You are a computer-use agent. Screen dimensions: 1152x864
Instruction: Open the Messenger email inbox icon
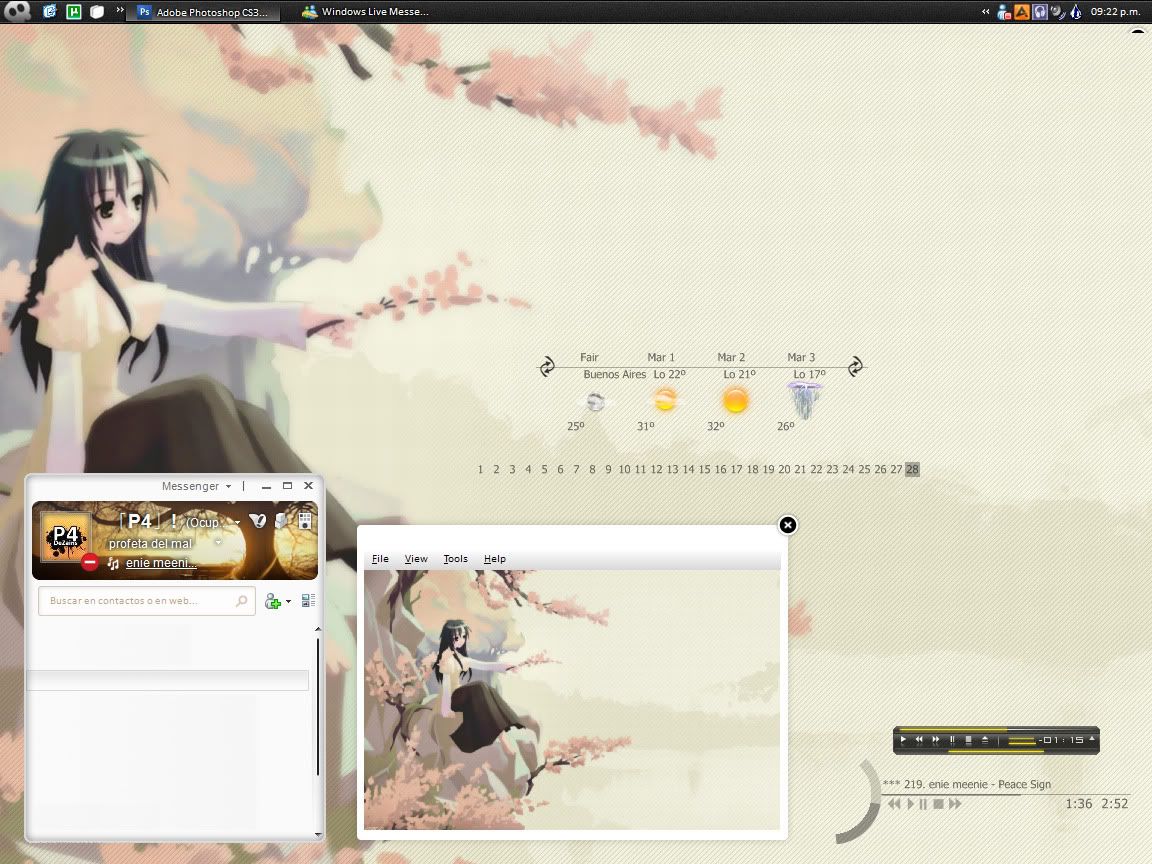pyautogui.click(x=257, y=521)
